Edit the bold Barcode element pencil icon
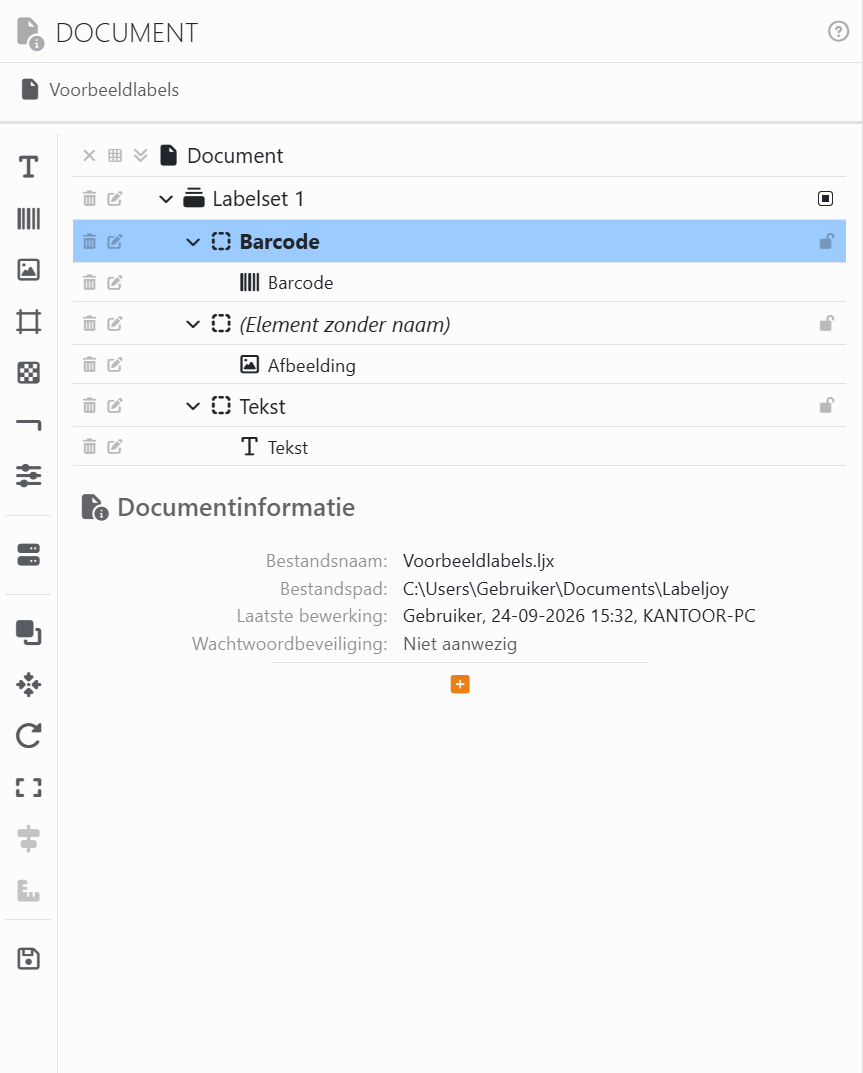This screenshot has width=863, height=1073. tap(115, 241)
